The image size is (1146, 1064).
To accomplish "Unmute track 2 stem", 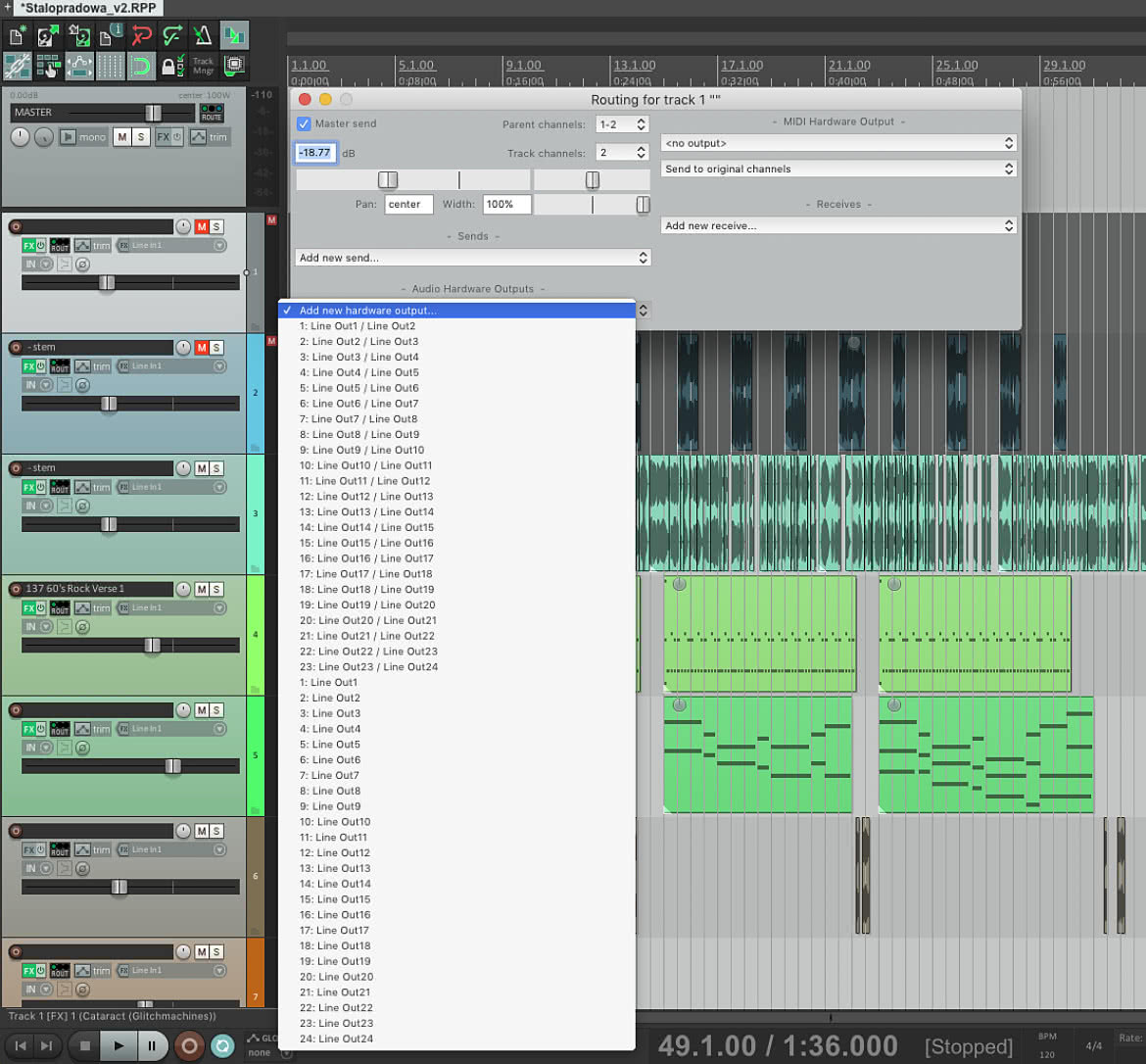I will click(202, 348).
